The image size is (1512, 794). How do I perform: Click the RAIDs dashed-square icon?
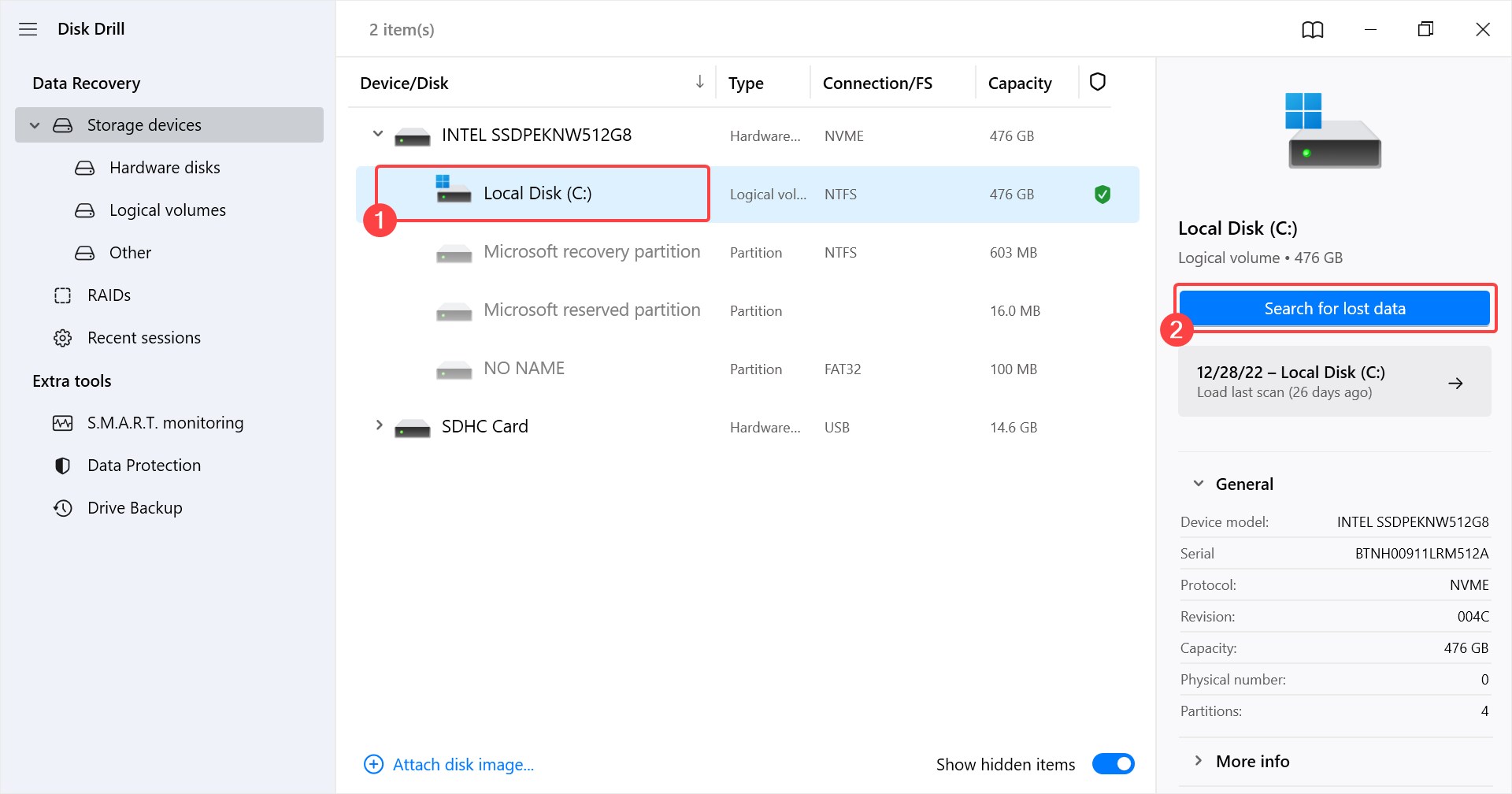click(x=63, y=295)
